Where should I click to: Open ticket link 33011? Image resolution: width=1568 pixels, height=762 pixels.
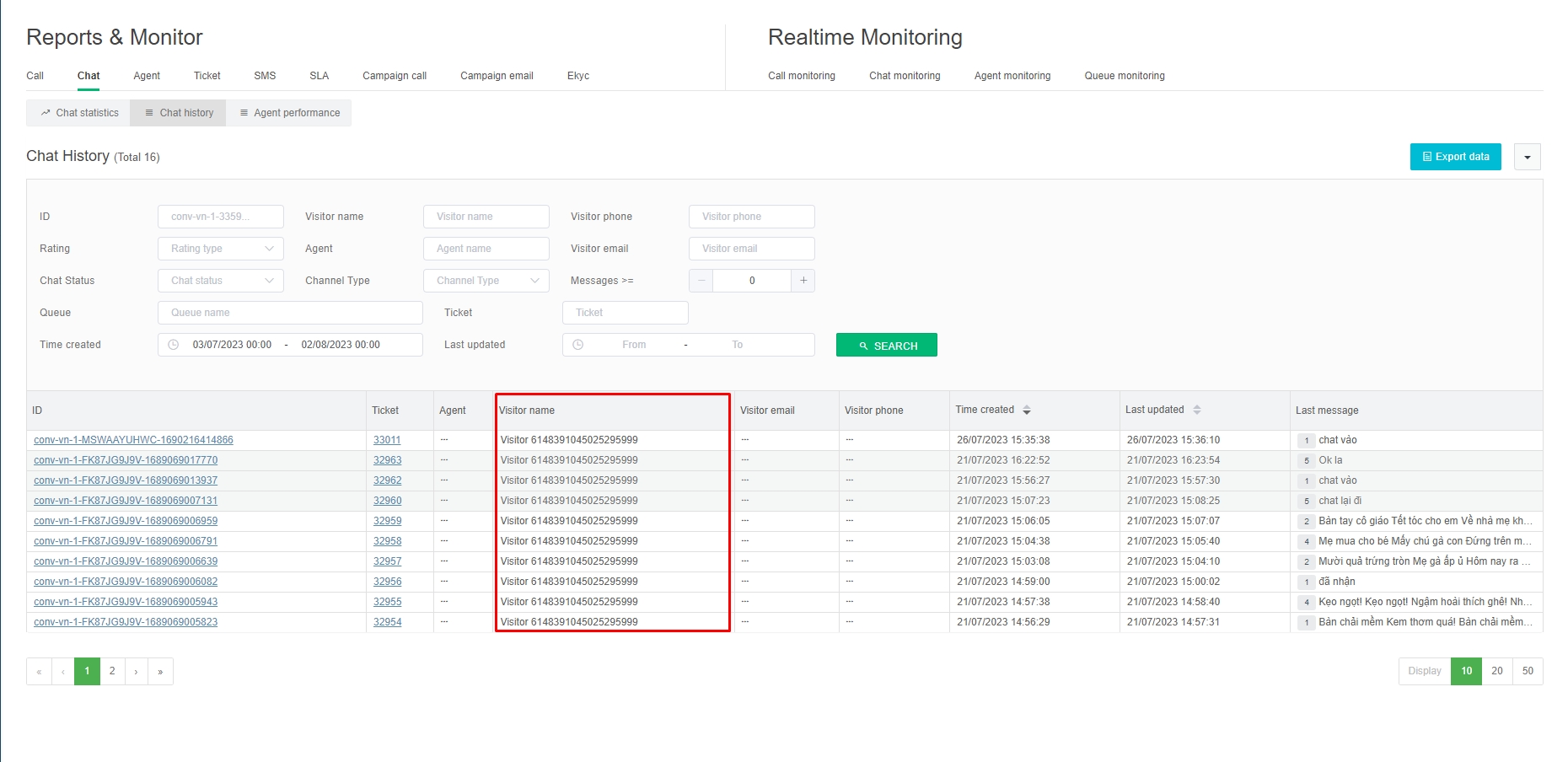click(x=387, y=440)
